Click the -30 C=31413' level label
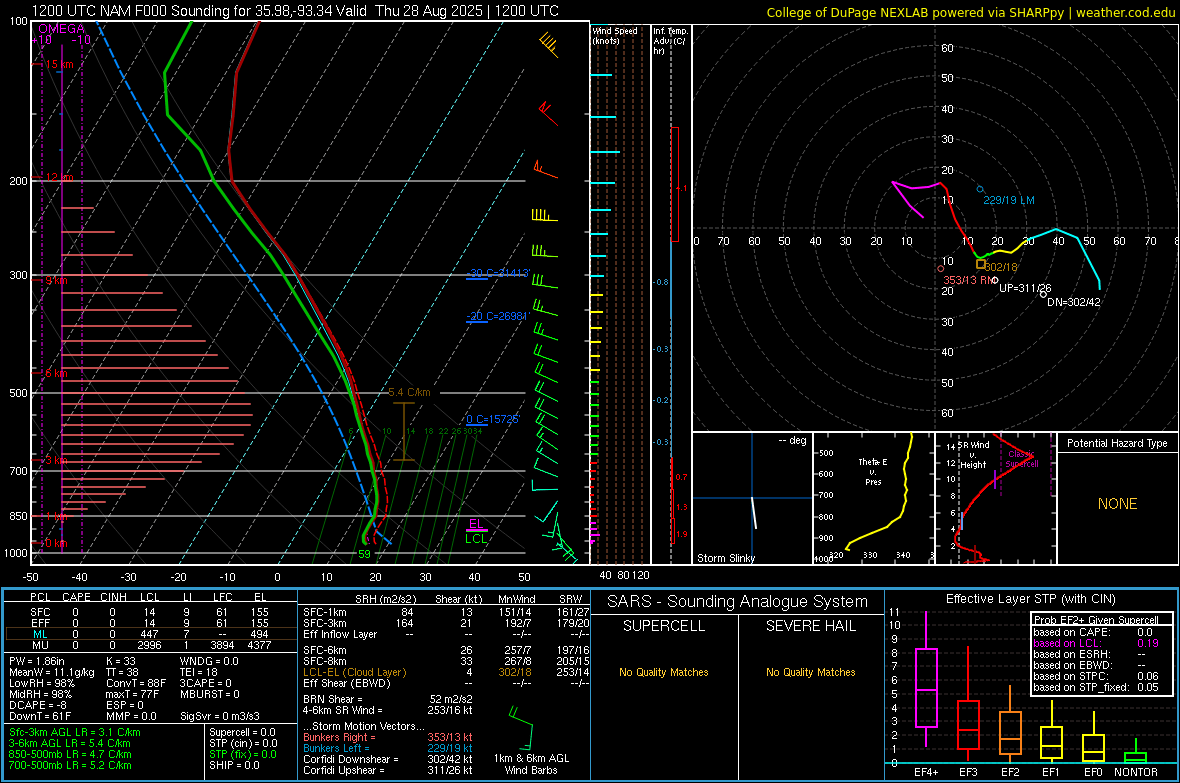This screenshot has width=1180, height=783. point(498,273)
